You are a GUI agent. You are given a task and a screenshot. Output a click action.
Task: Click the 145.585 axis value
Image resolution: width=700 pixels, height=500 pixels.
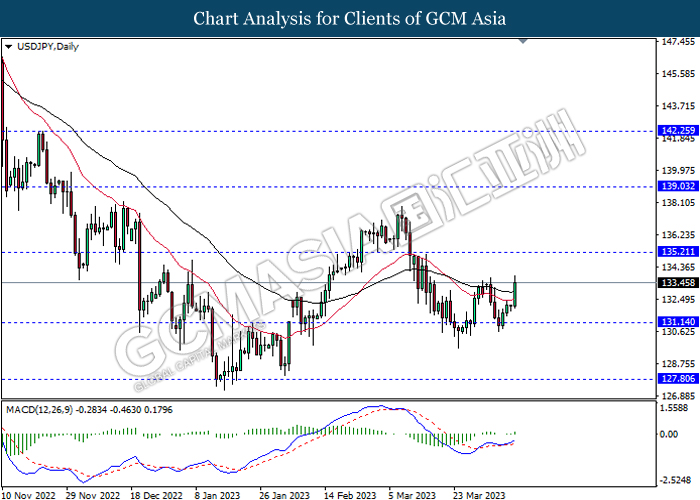pos(678,74)
